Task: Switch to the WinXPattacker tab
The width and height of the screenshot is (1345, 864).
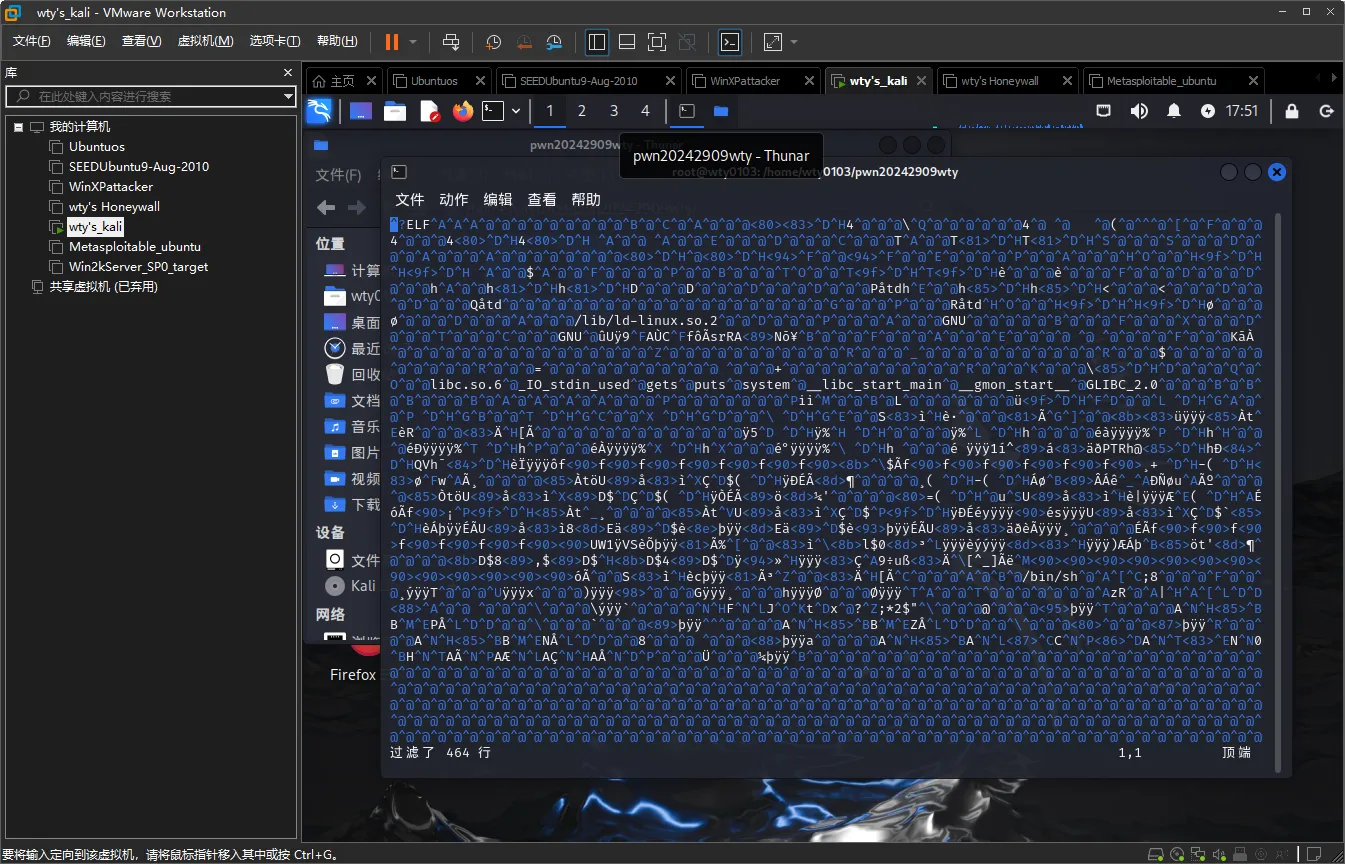Action: 745,81
